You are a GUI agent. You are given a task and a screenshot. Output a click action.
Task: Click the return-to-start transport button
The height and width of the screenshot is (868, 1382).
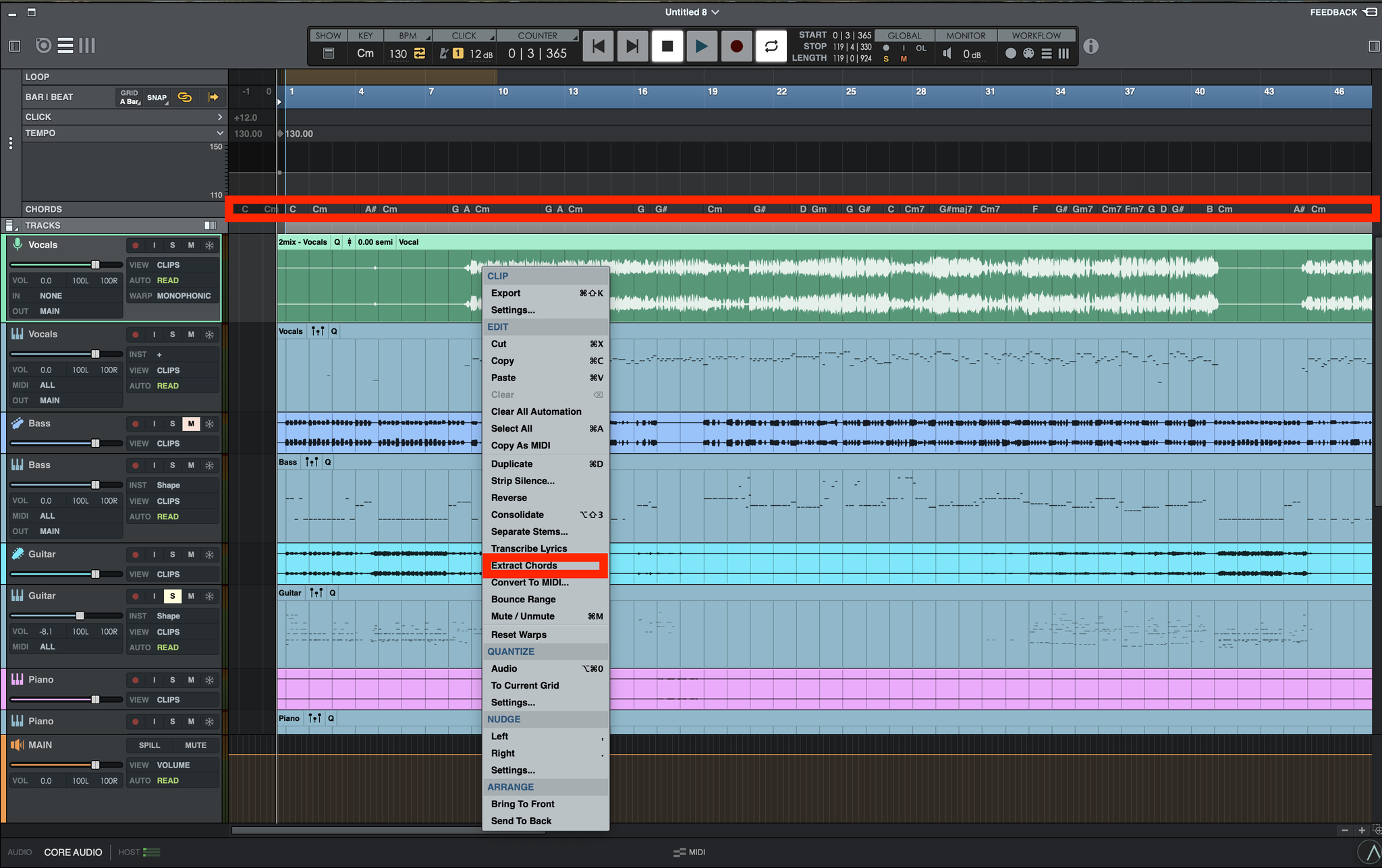[x=598, y=47]
